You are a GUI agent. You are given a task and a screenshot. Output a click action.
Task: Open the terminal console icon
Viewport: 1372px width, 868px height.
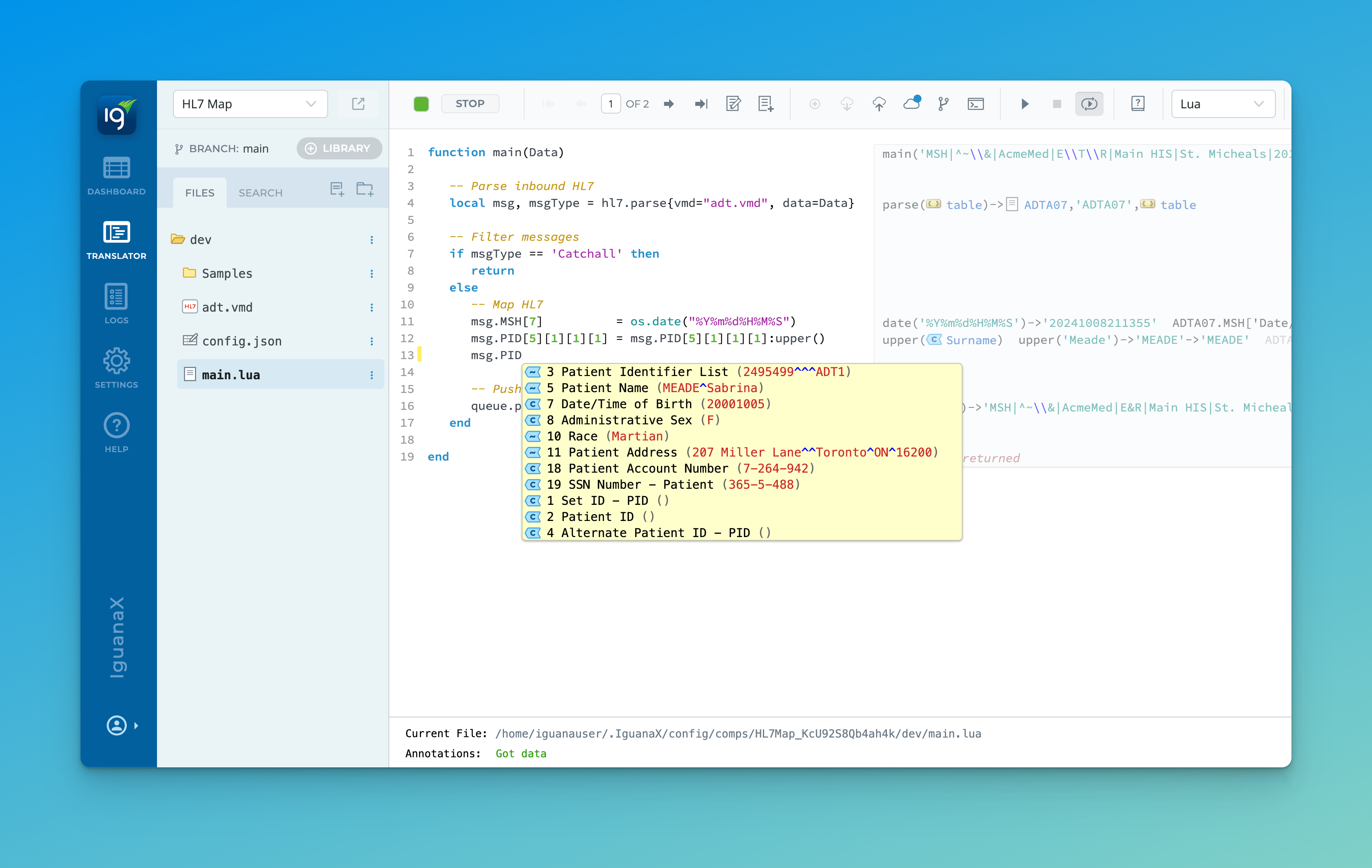975,104
